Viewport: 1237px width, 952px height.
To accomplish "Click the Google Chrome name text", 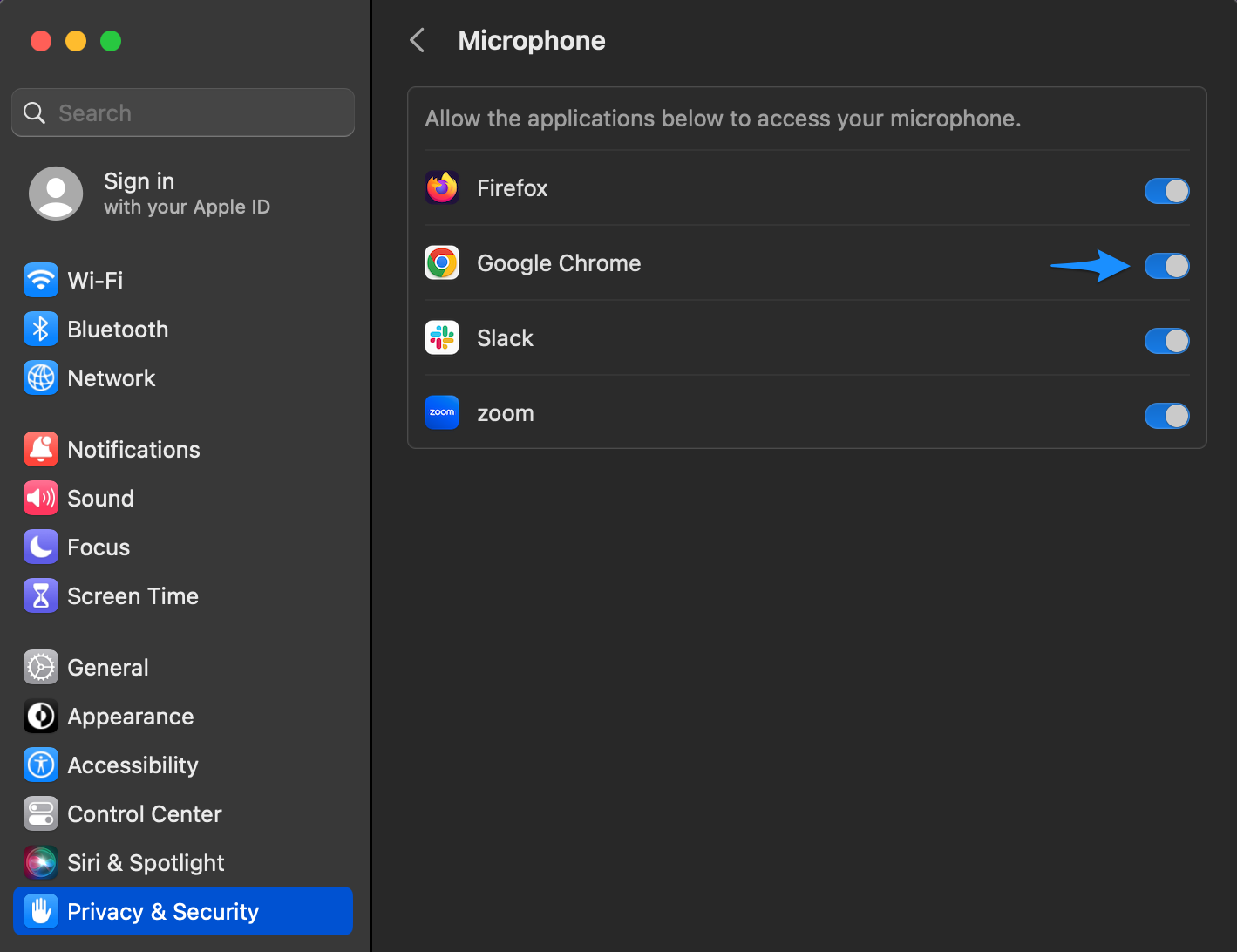I will pos(559,263).
